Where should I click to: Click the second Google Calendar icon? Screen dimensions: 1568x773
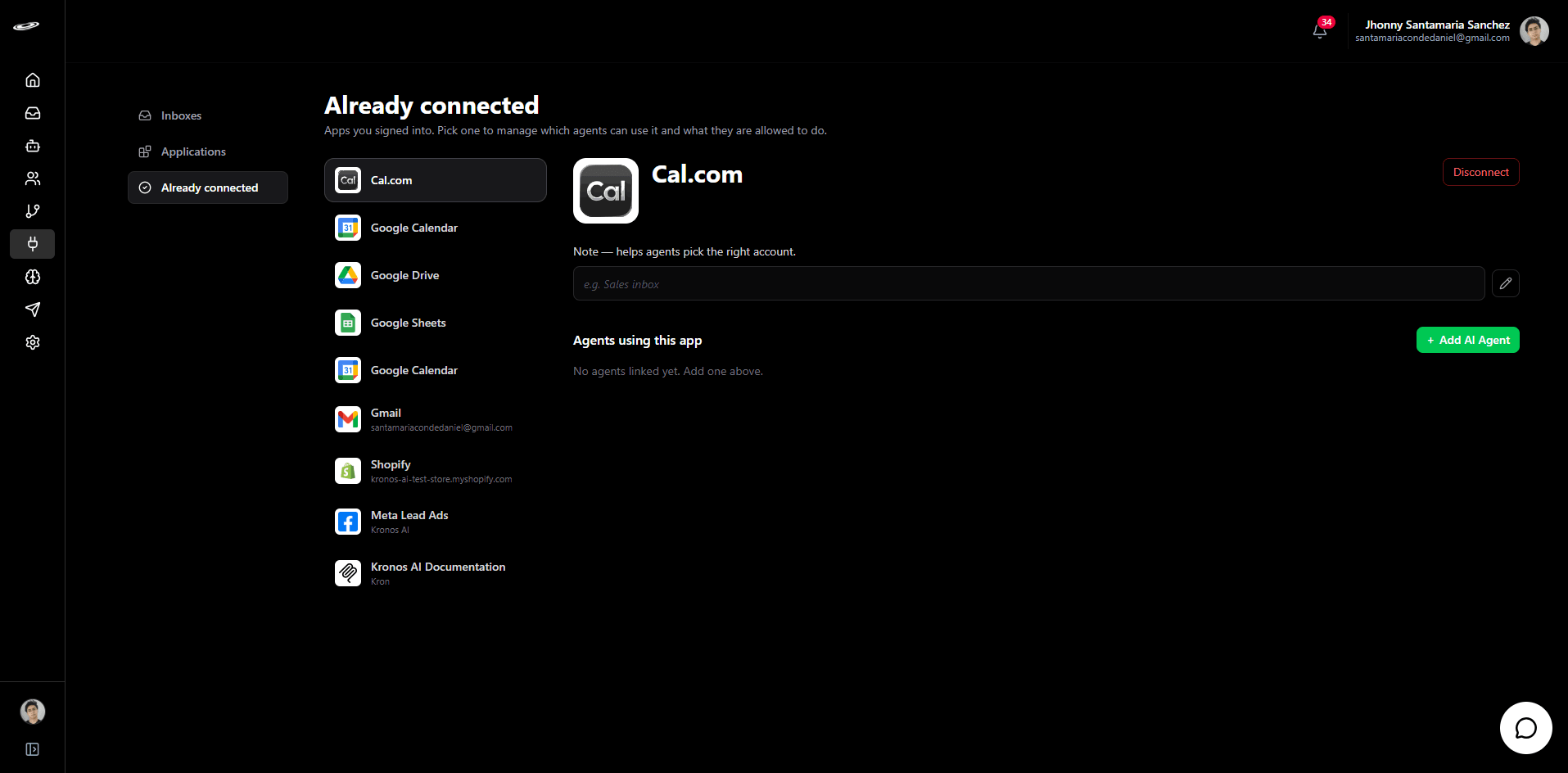pyautogui.click(x=348, y=370)
